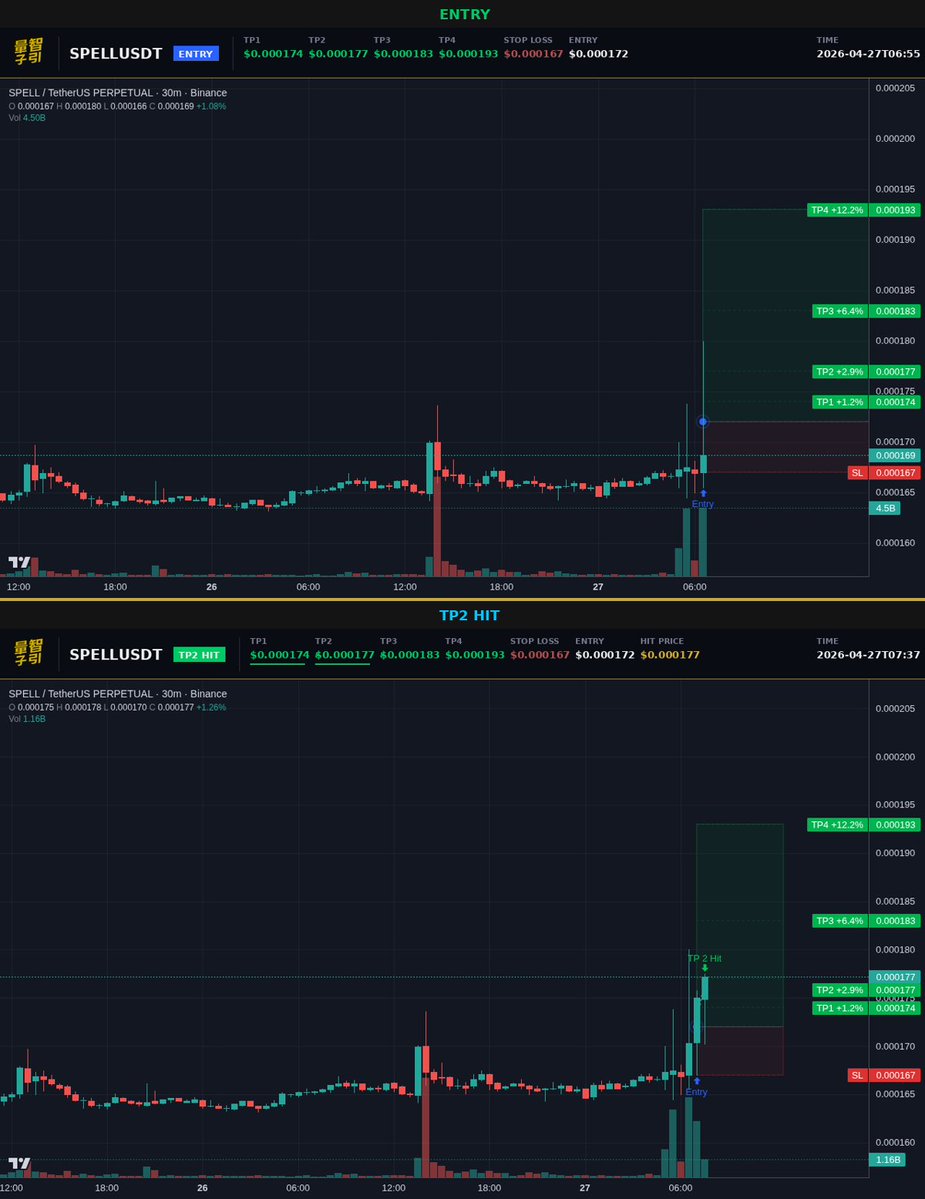Image resolution: width=925 pixels, height=1199 pixels.
Task: Click the green TP 2 Hit marker on lower chart
Action: [x=703, y=962]
